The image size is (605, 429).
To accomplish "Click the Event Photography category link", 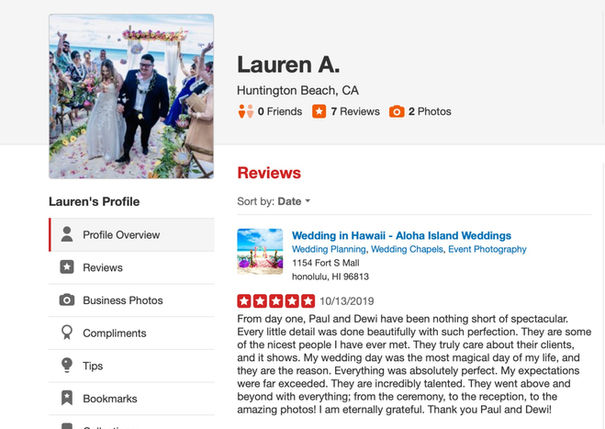I will 487,249.
